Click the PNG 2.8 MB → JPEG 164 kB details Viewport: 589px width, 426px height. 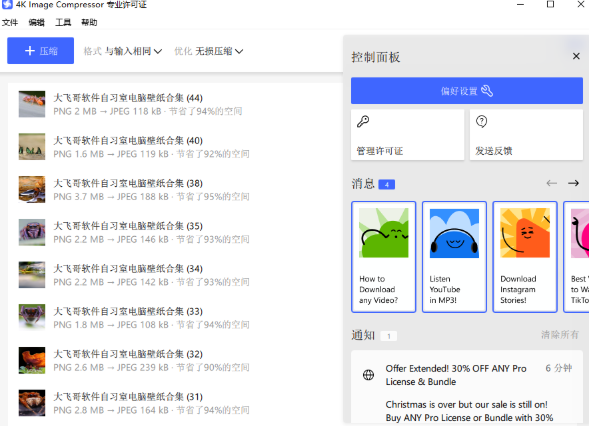[x=151, y=410]
